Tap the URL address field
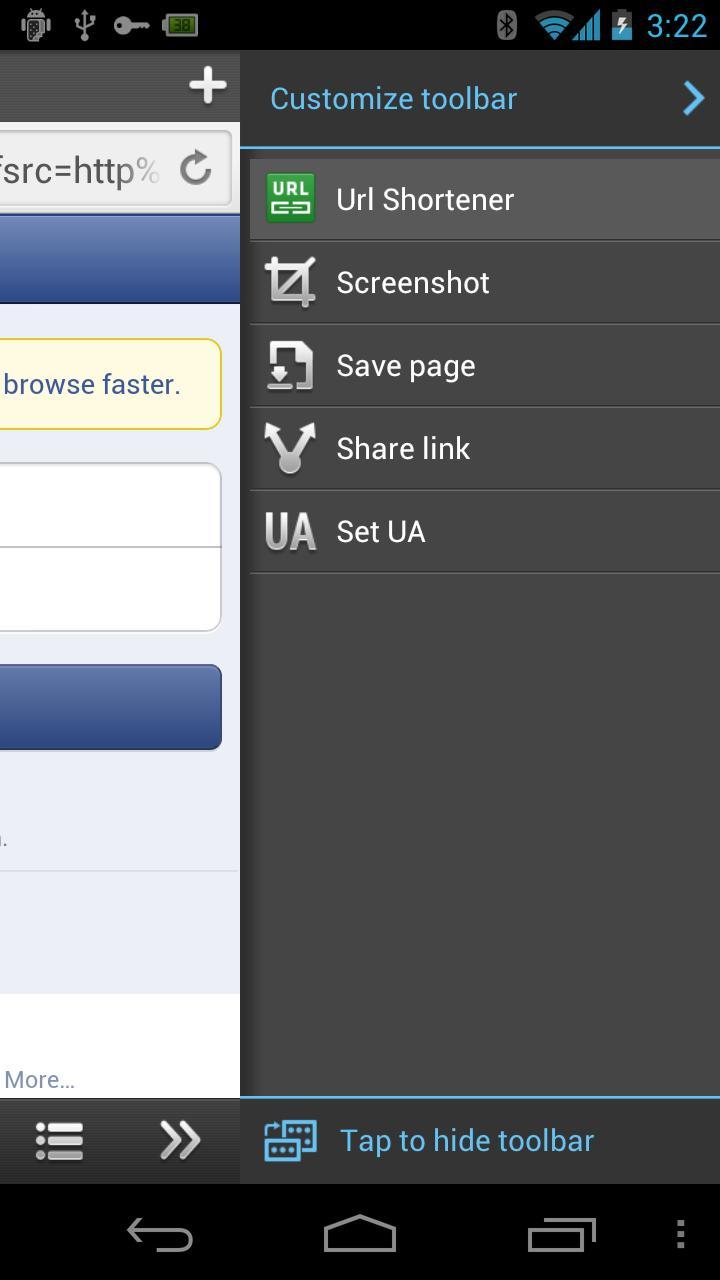This screenshot has width=720, height=1280. point(80,169)
